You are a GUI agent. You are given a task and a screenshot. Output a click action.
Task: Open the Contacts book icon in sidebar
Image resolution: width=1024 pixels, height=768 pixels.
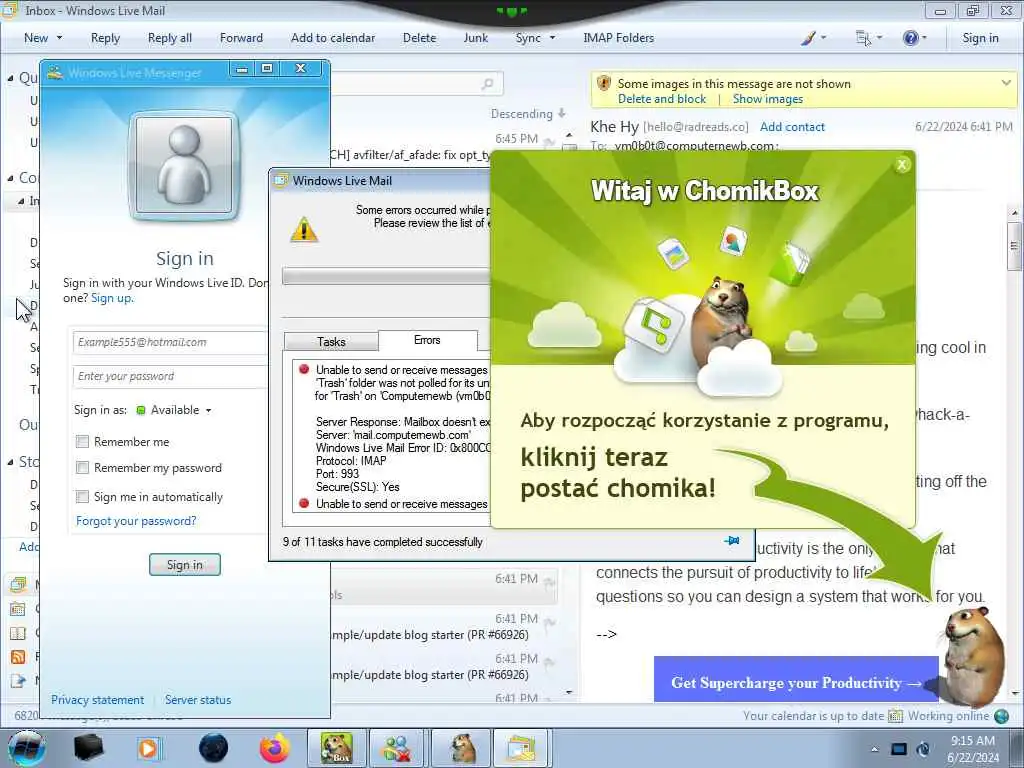(18, 633)
